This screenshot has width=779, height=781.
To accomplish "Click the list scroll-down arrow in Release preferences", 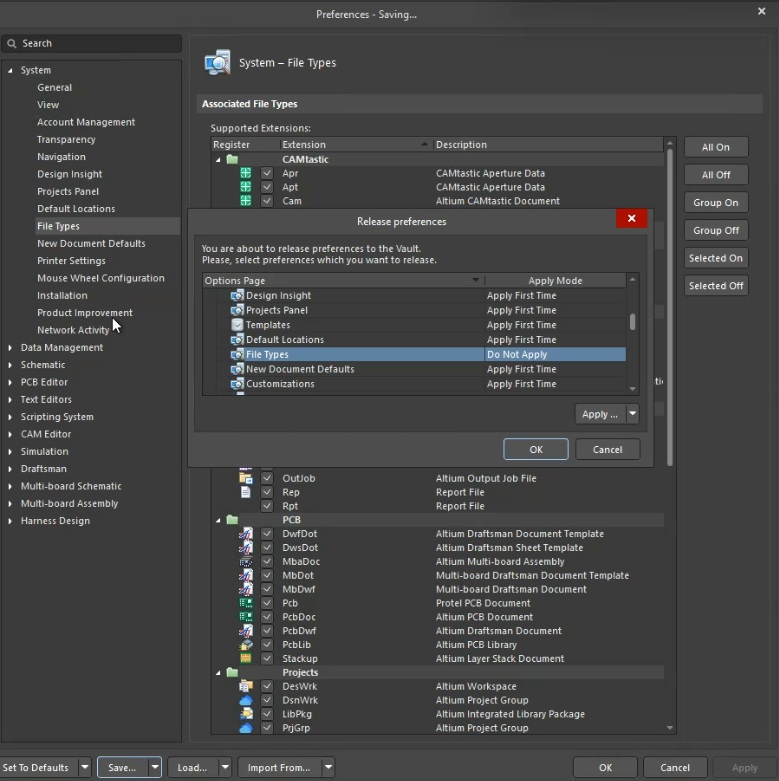I will (x=632, y=389).
